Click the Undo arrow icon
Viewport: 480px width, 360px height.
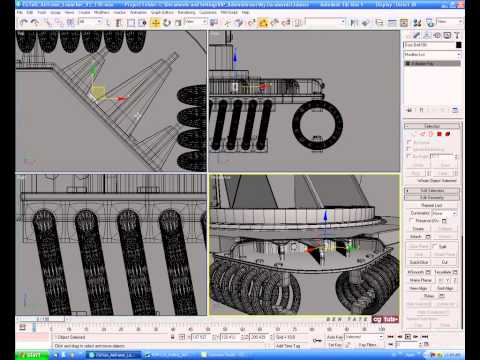[x=24, y=23]
